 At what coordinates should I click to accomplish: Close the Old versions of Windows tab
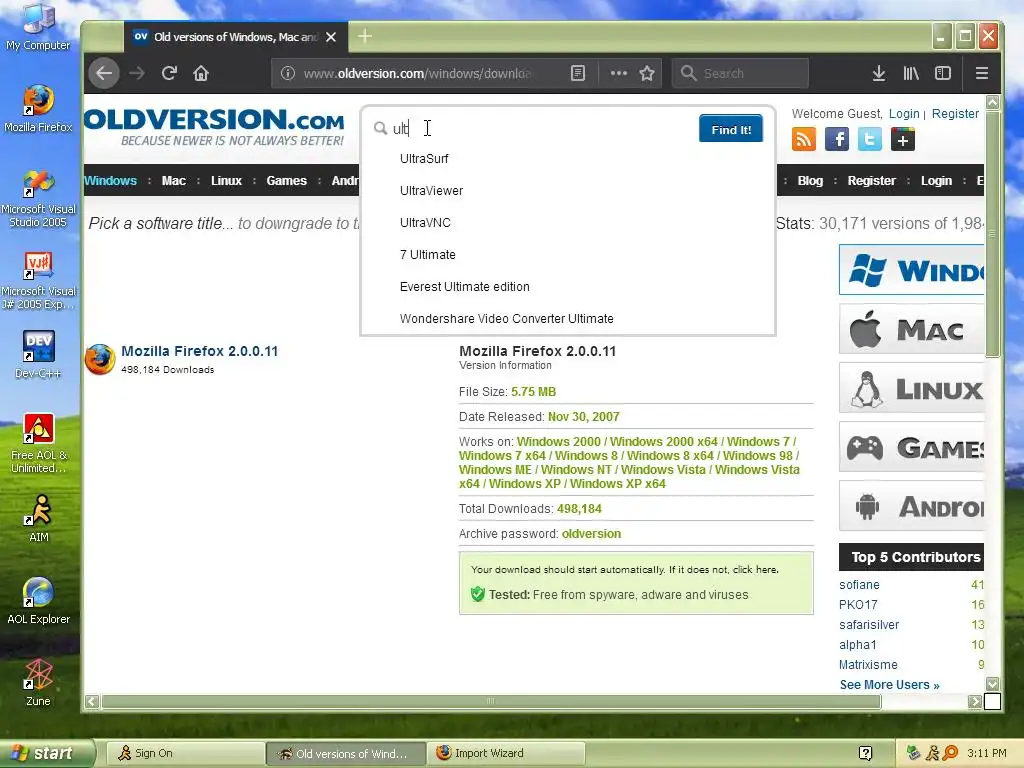pos(331,37)
